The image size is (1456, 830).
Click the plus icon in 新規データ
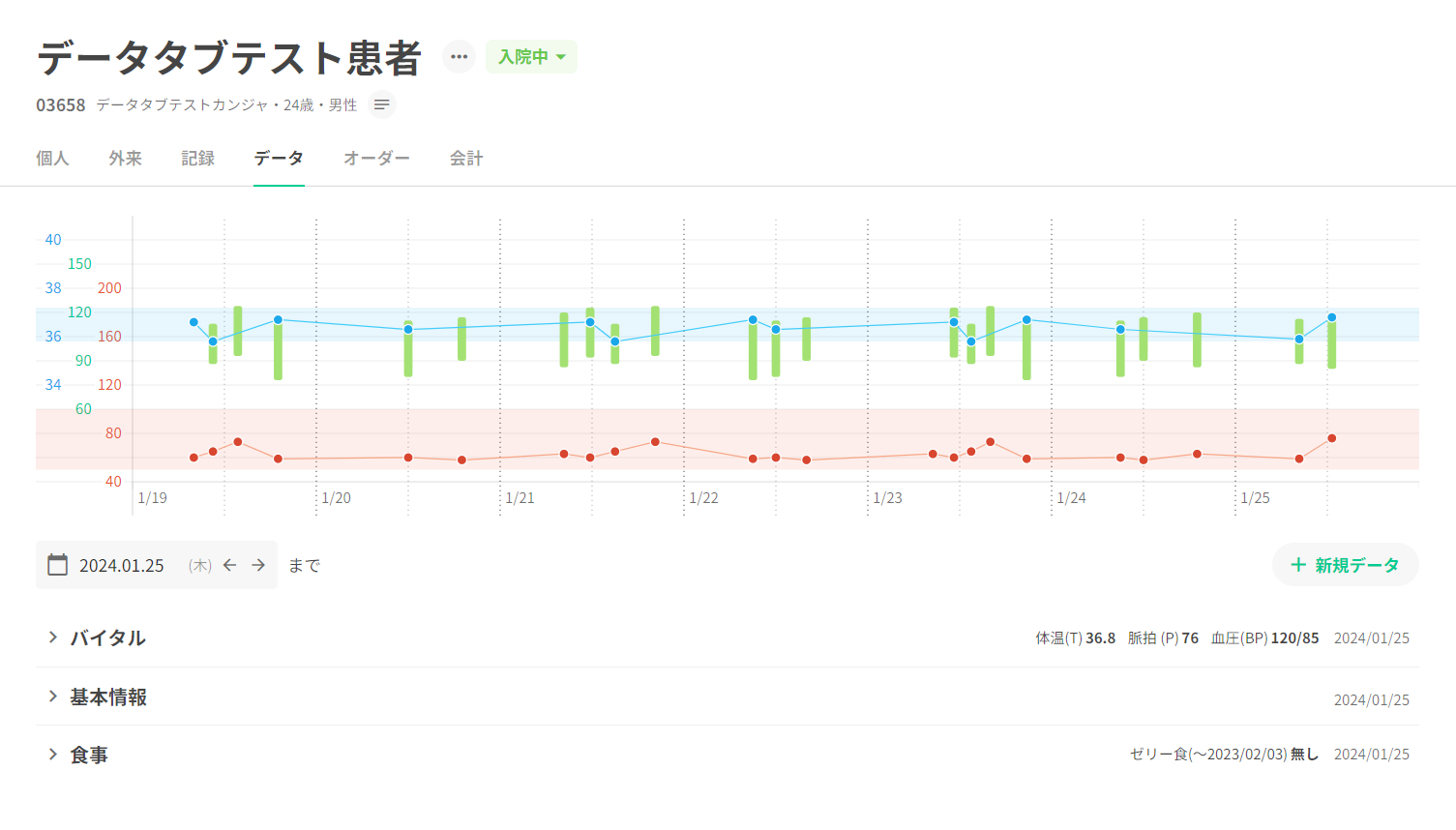click(x=1298, y=565)
